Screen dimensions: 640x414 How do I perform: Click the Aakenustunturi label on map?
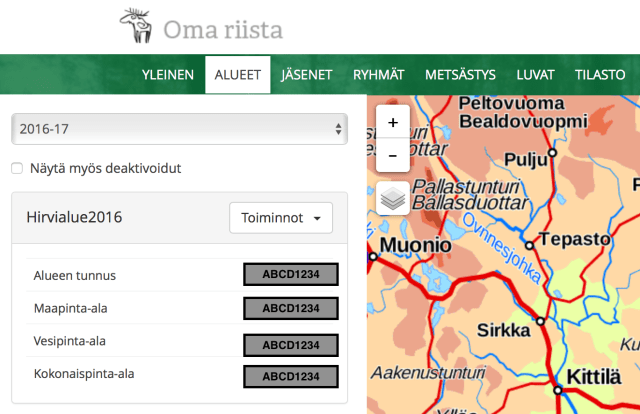428,373
